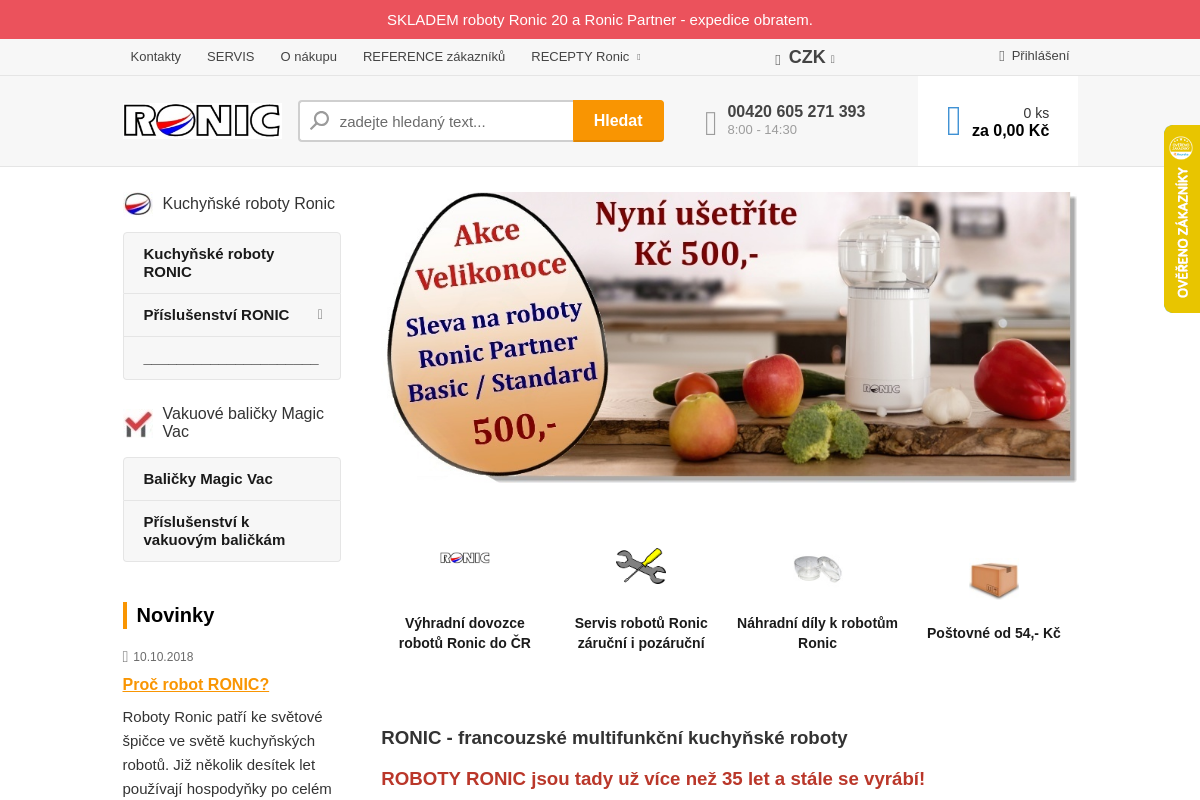Viewport: 1200px width, 800px height.
Task: Open REFERENCE zákazníků menu item
Action: [x=434, y=57]
